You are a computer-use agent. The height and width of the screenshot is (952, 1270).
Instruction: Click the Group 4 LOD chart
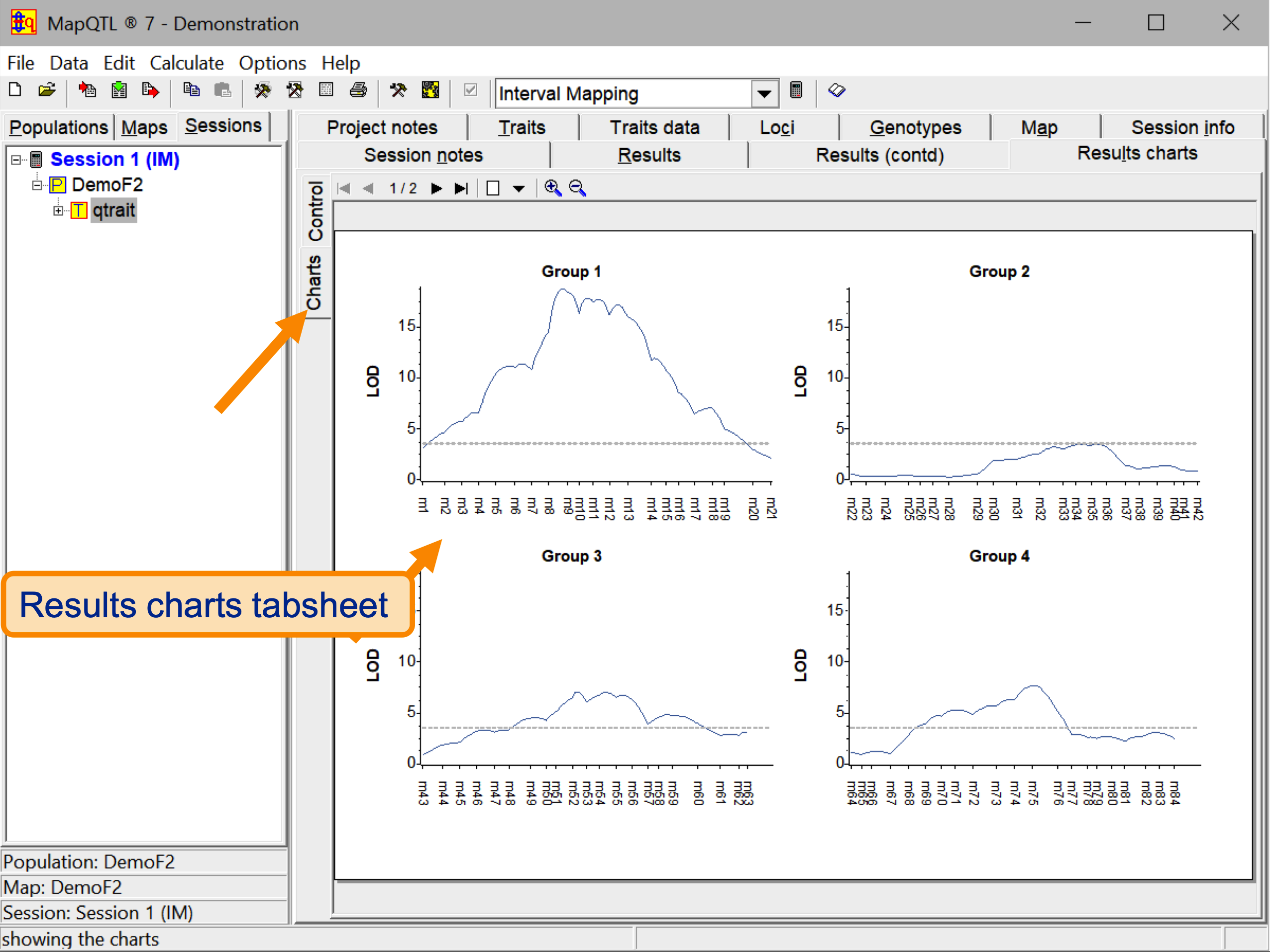(x=999, y=677)
